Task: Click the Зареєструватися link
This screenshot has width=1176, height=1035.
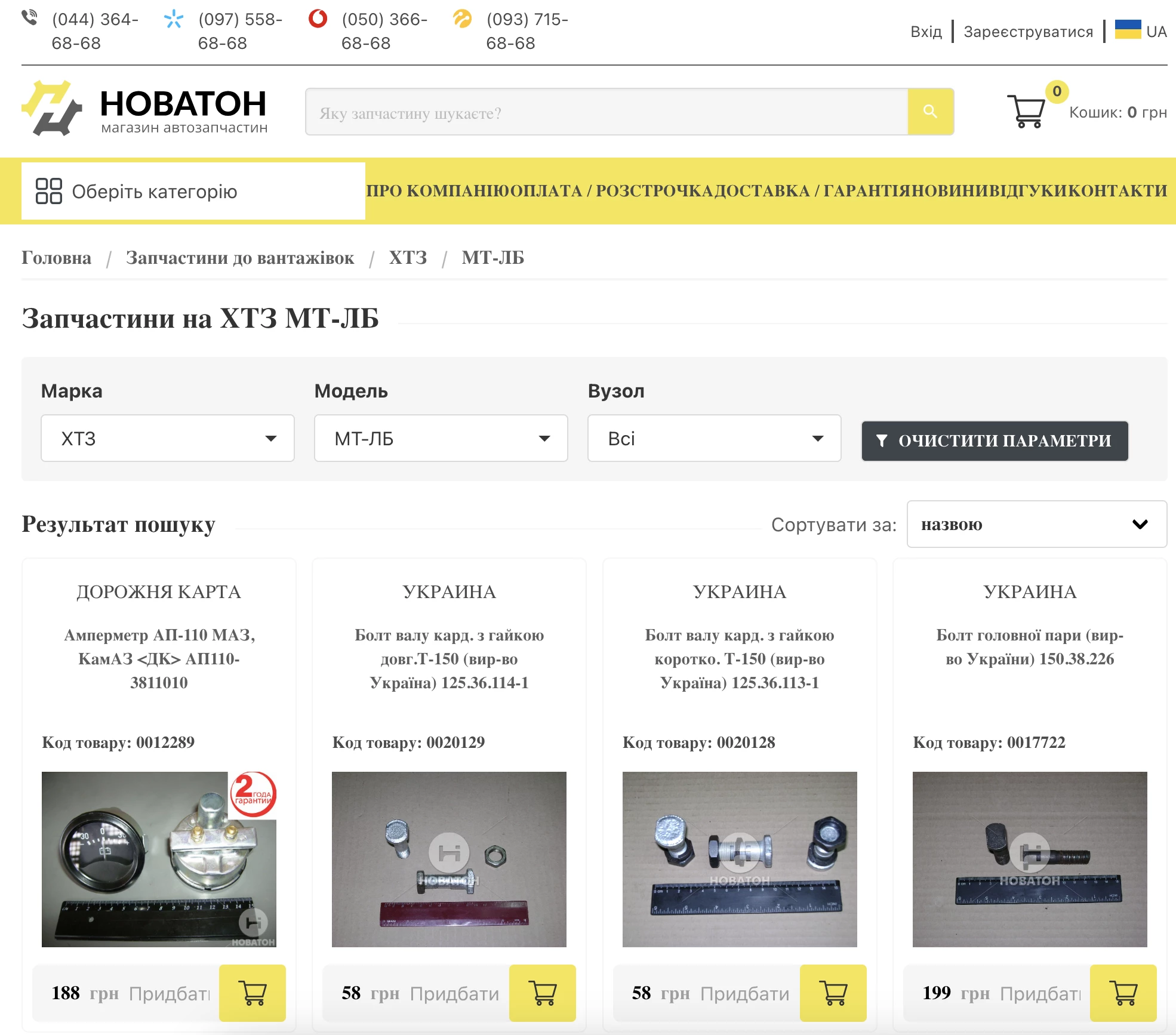Action: (1028, 32)
